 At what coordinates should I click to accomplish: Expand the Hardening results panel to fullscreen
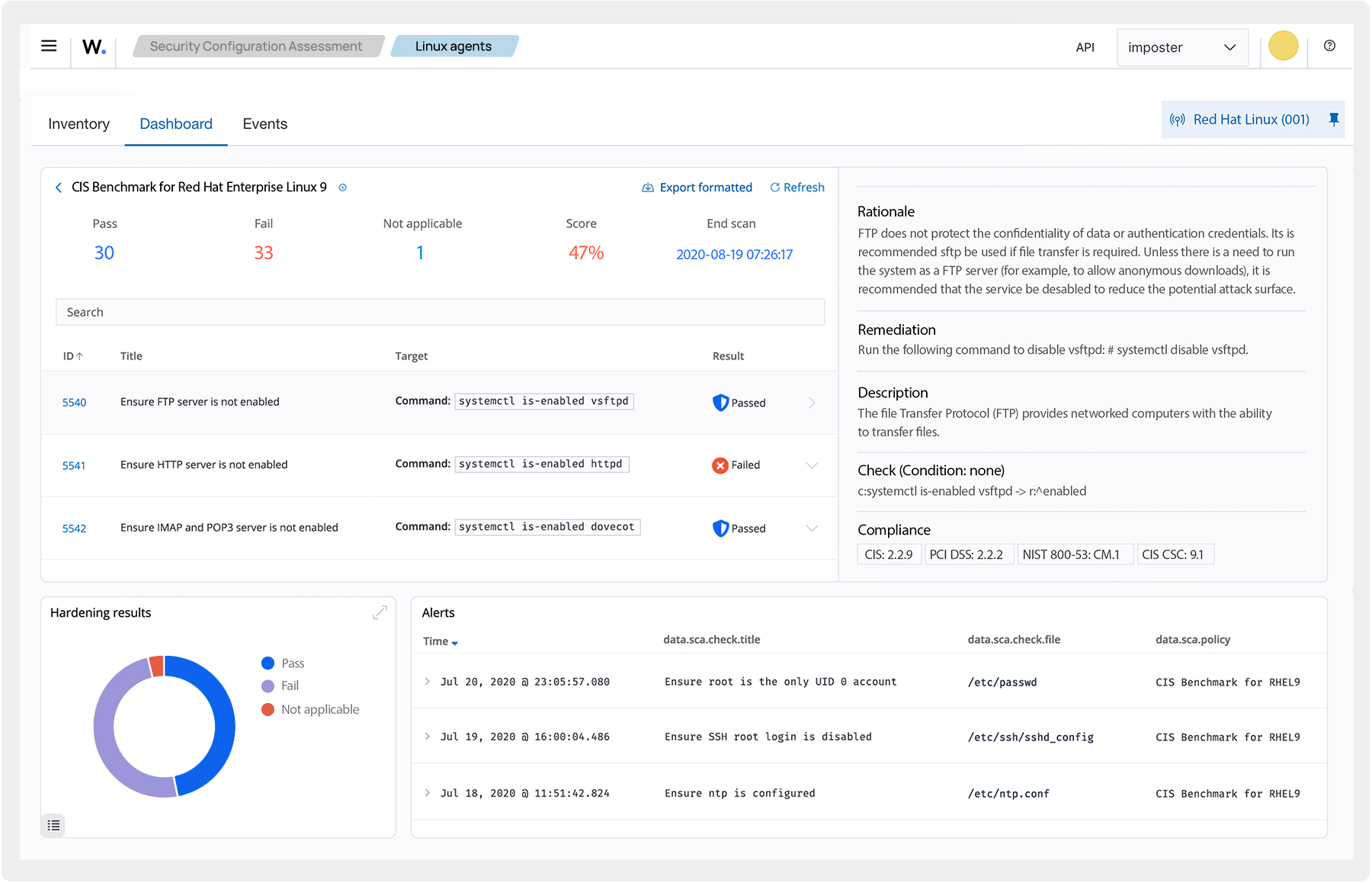pyautogui.click(x=380, y=612)
